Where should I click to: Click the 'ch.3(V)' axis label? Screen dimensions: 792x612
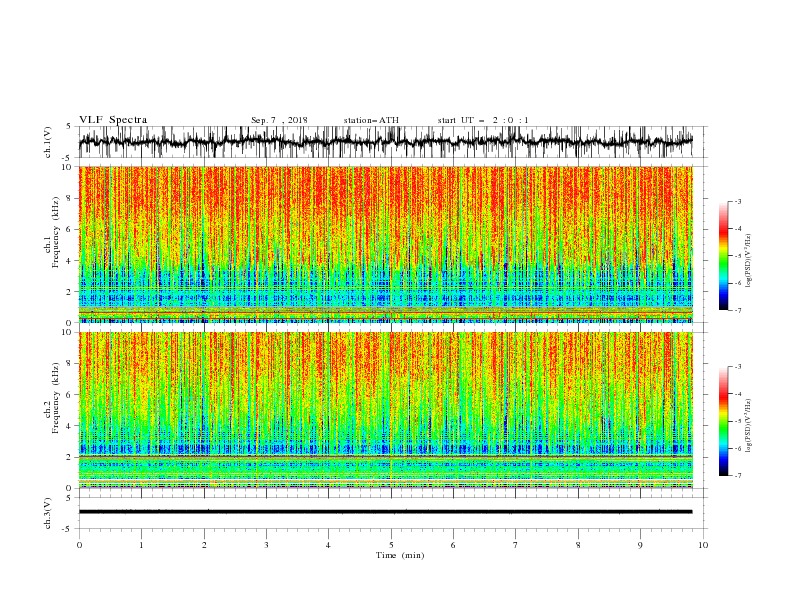point(48,513)
